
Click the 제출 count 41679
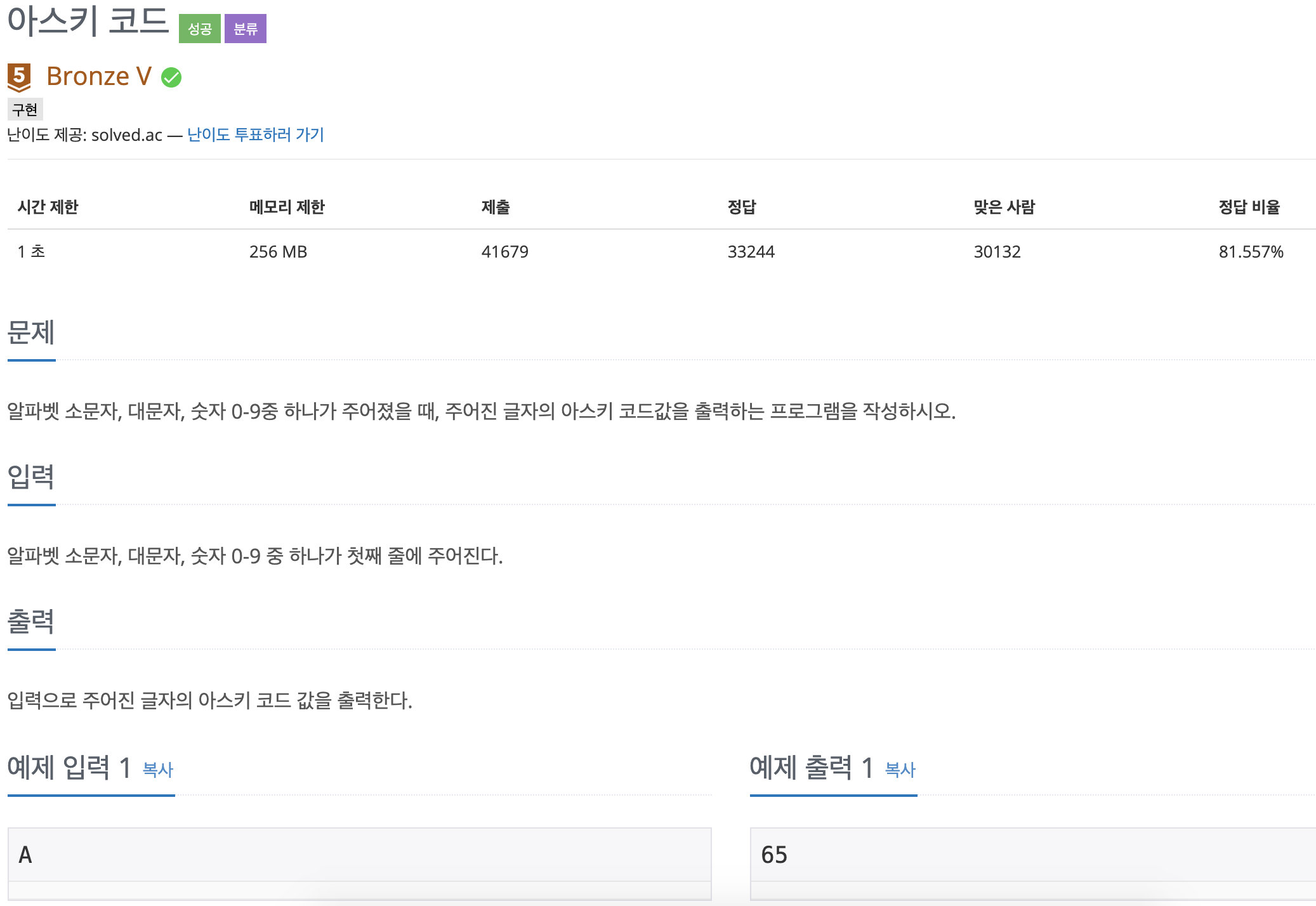click(504, 252)
